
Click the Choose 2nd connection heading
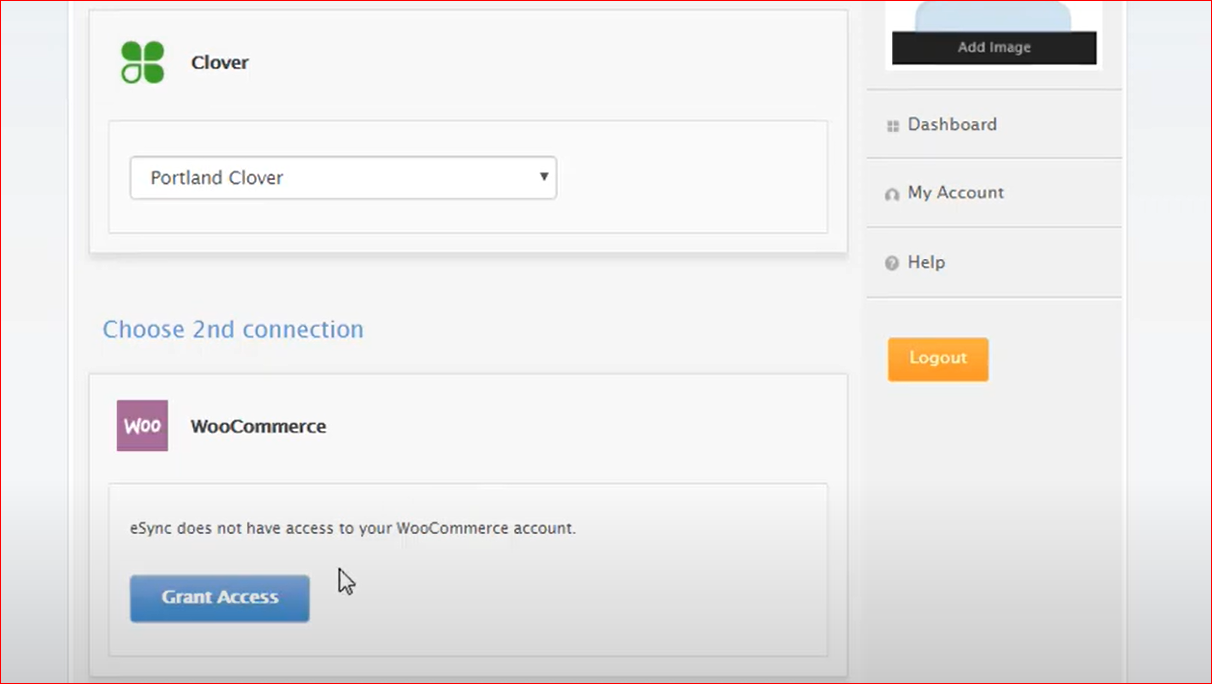pos(233,329)
